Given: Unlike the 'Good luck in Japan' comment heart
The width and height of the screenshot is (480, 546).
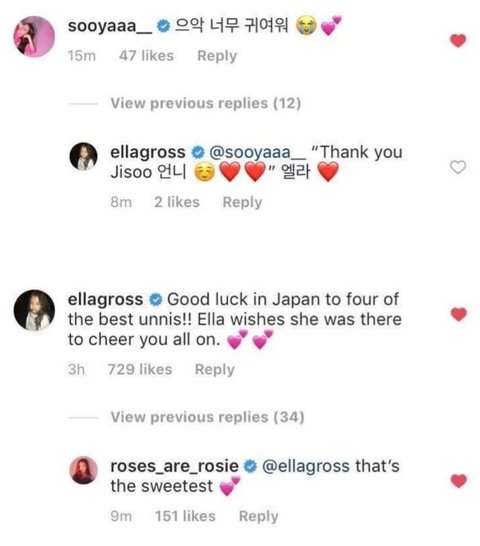Looking at the screenshot, I should [458, 314].
